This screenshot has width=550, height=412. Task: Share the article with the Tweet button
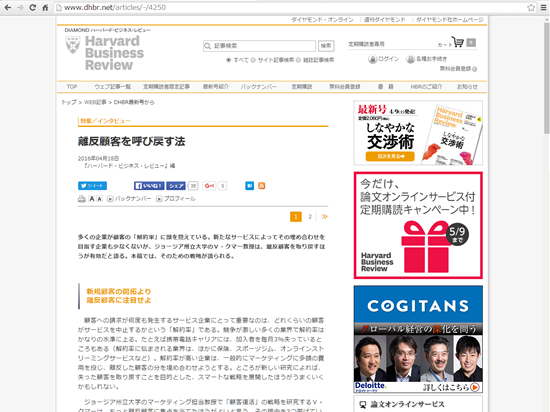pos(92,186)
